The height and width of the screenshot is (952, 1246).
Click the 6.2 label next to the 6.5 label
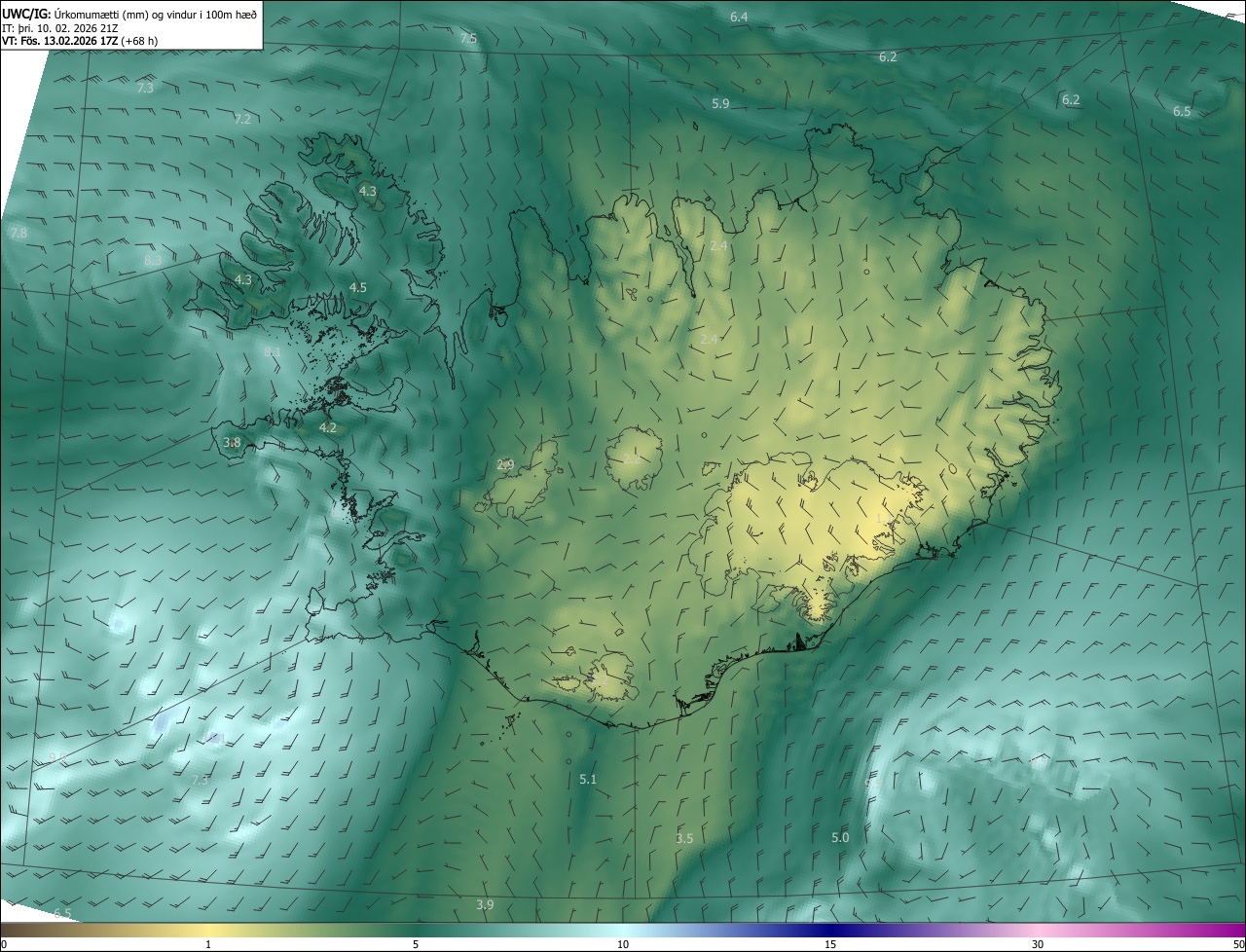pyautogui.click(x=1071, y=99)
